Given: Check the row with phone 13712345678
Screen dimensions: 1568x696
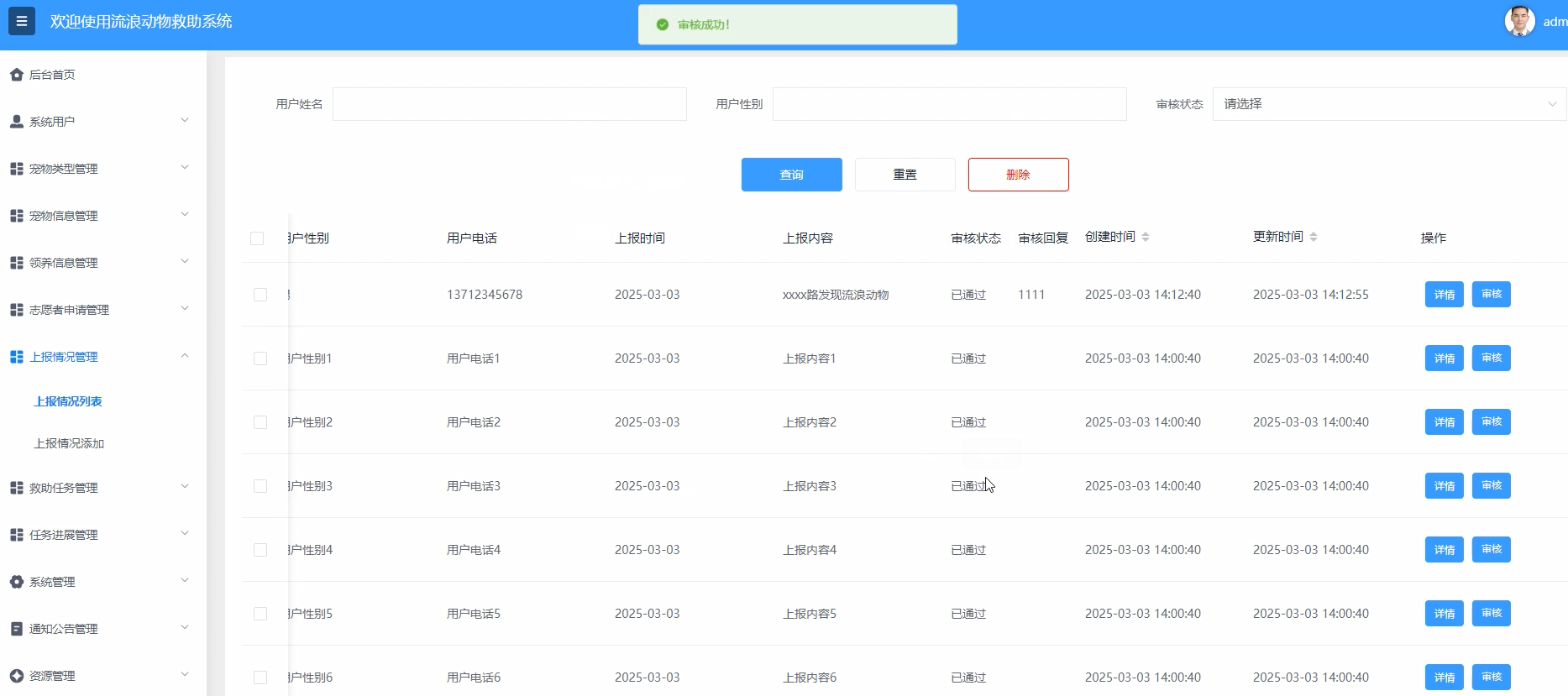Looking at the screenshot, I should point(260,295).
